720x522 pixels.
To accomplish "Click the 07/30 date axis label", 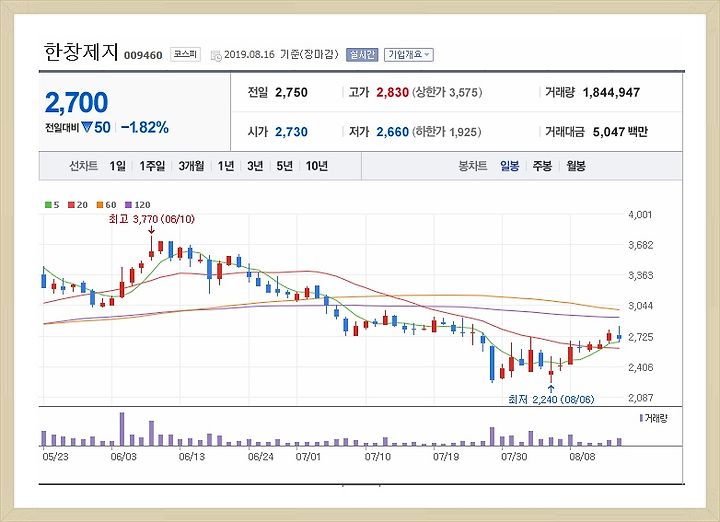I will click(514, 457).
